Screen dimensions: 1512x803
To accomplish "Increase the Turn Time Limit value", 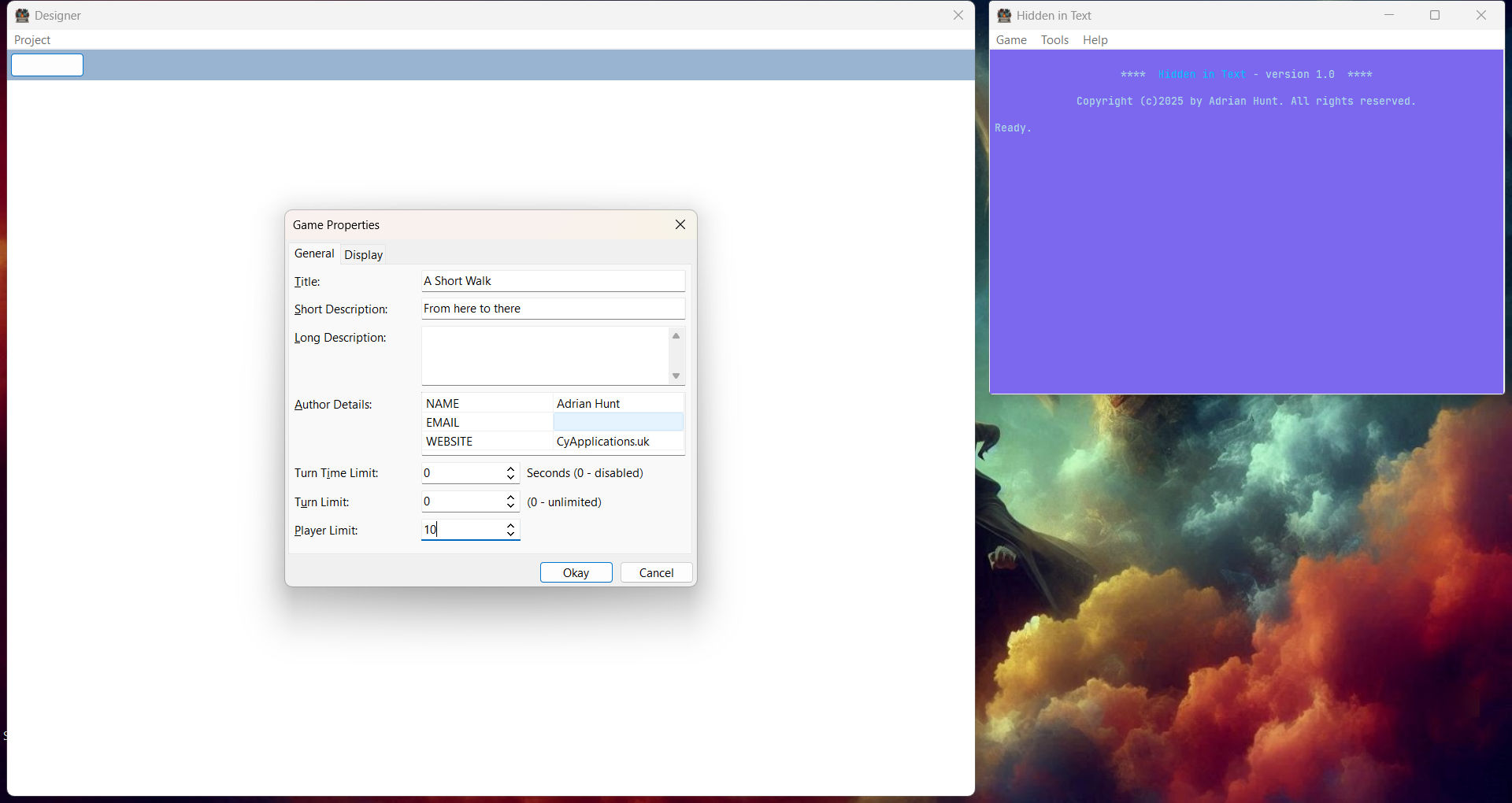I will 510,468.
